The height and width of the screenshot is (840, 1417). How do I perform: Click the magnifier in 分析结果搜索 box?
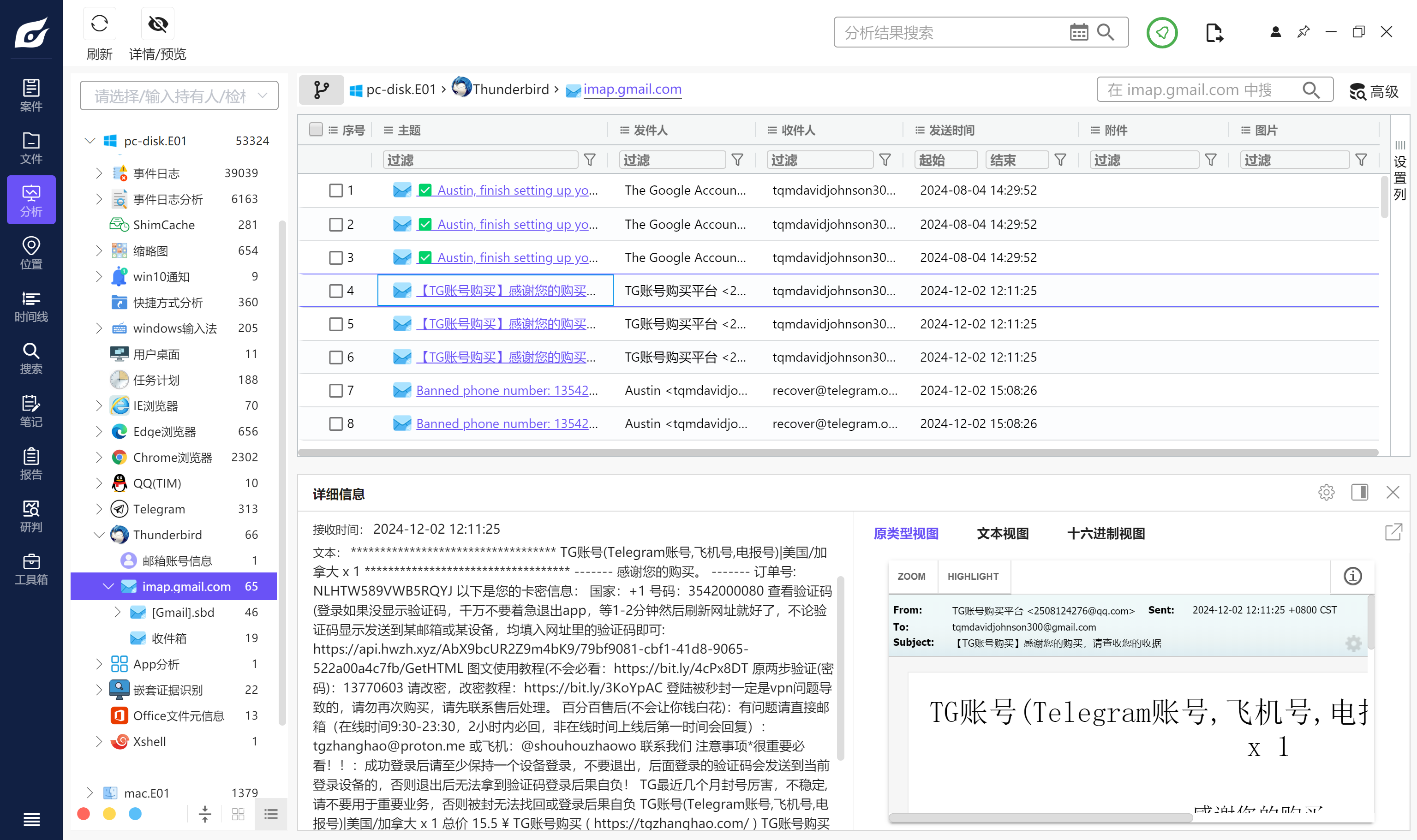(x=1106, y=32)
